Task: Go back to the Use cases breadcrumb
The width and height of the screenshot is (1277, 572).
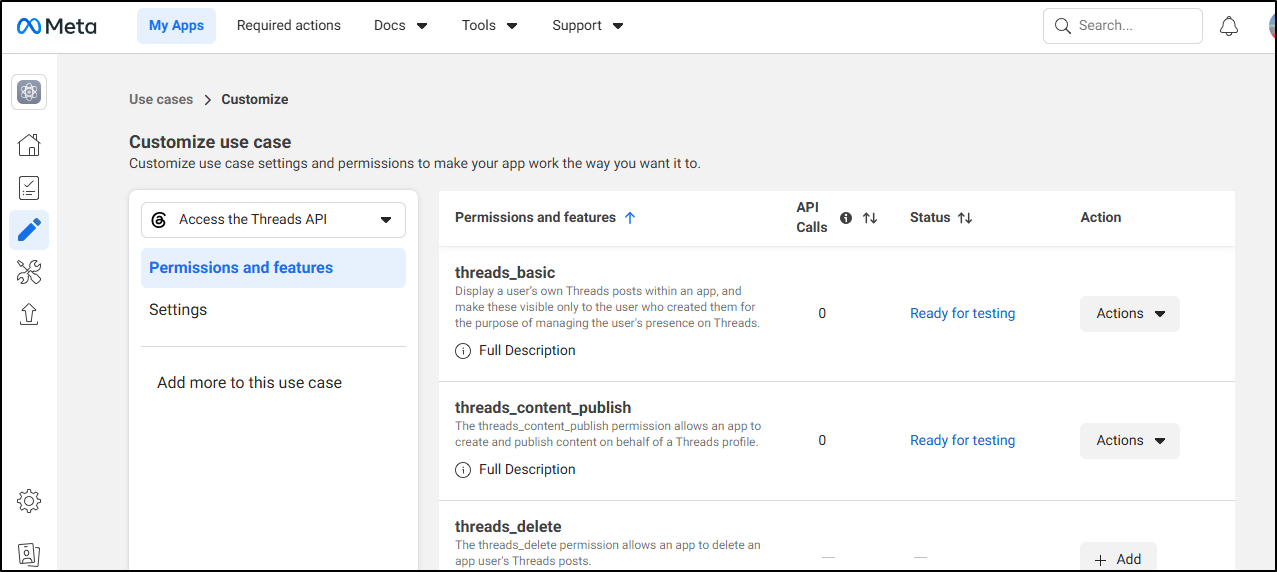Action: coord(161,99)
